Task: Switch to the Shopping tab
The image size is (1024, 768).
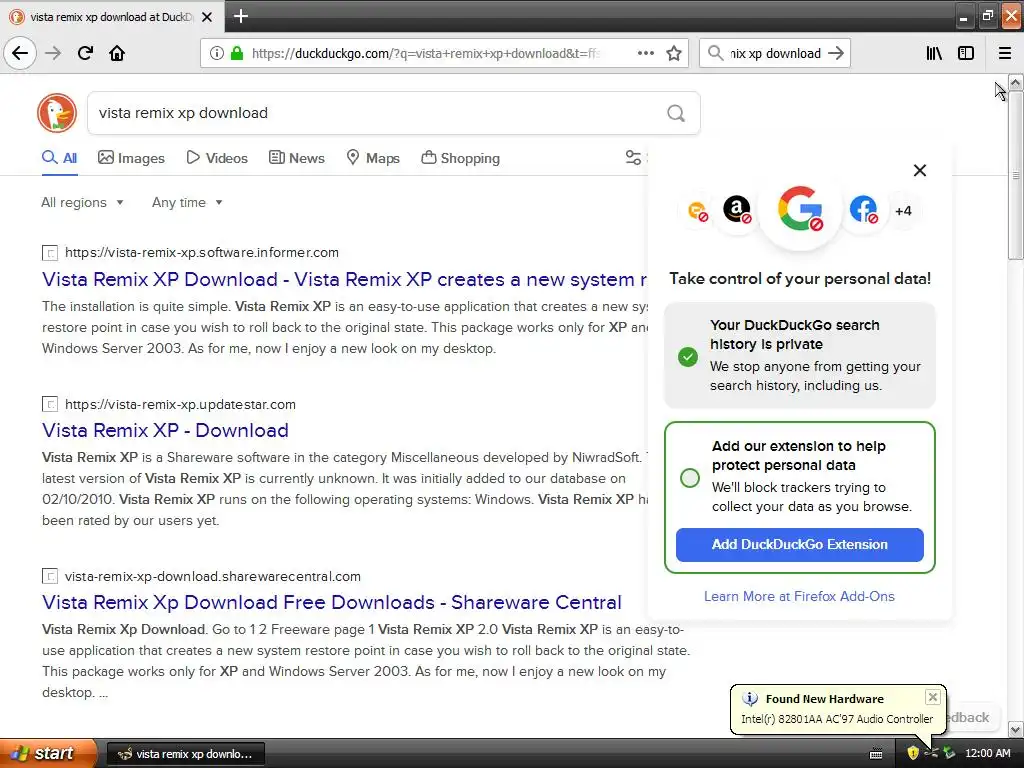Action: (460, 158)
